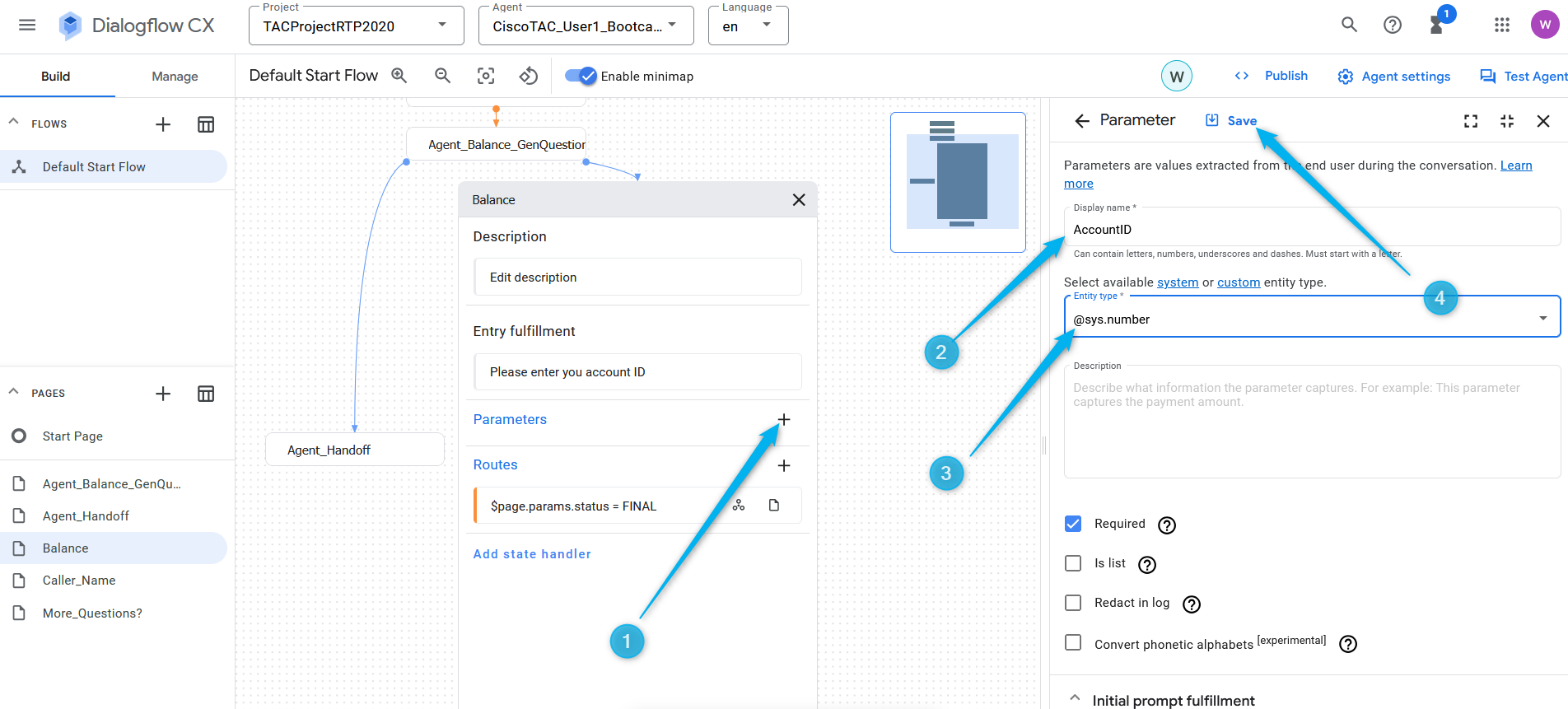Open the search icon in header
The height and width of the screenshot is (709, 1568).
[1349, 26]
